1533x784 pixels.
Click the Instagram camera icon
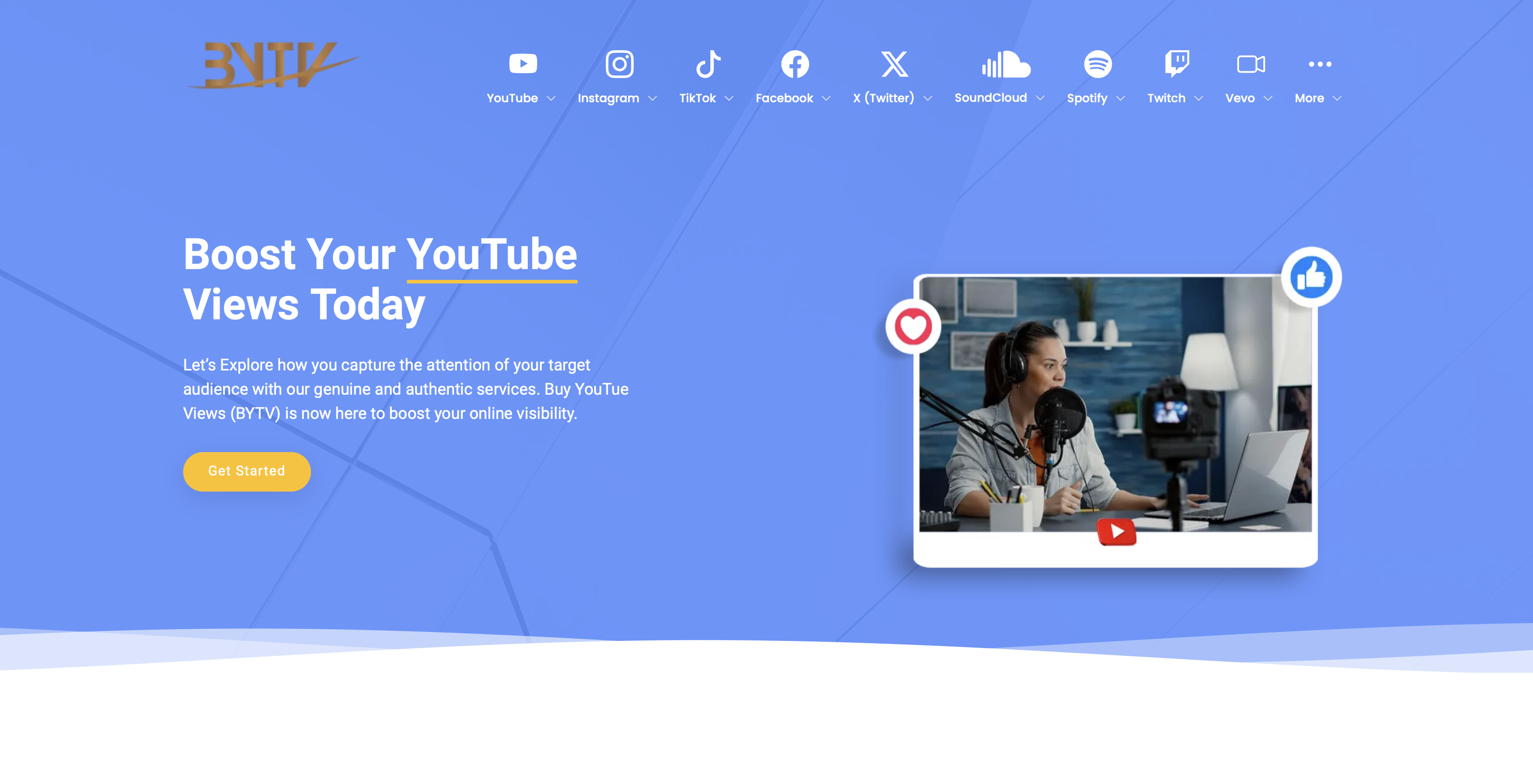[x=619, y=64]
